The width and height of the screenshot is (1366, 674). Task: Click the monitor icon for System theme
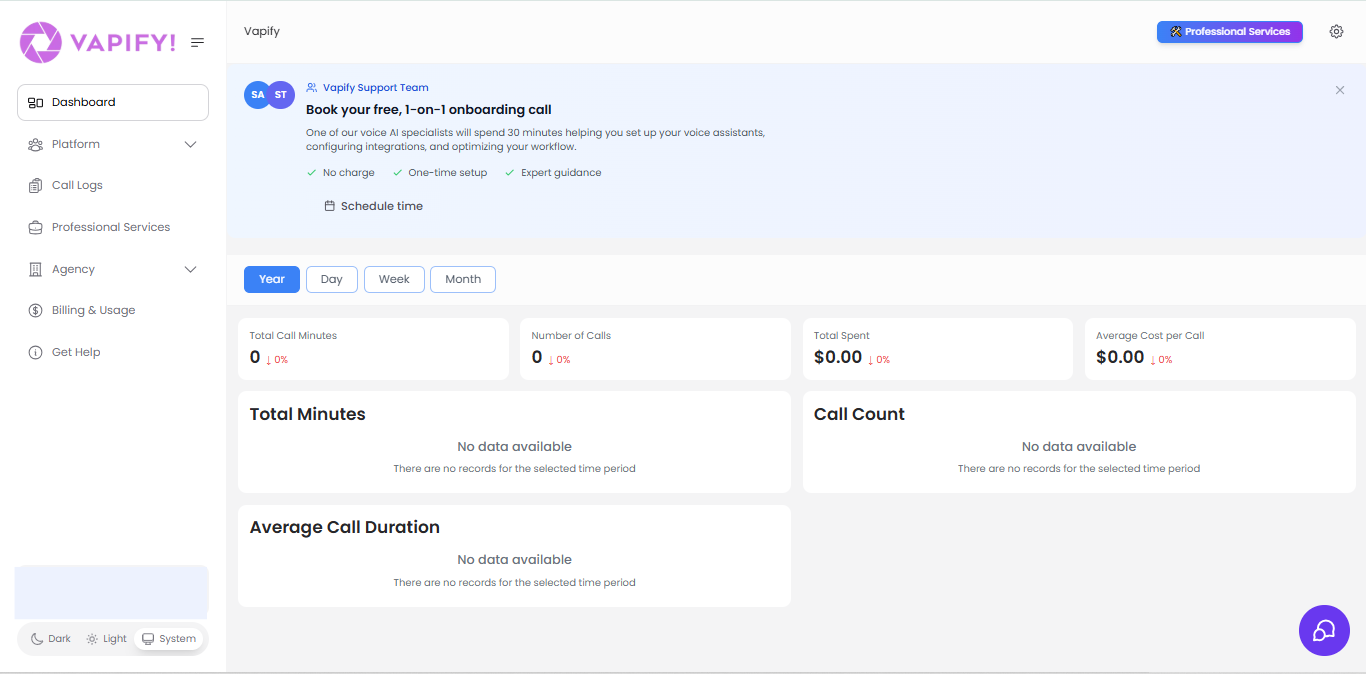coord(148,639)
